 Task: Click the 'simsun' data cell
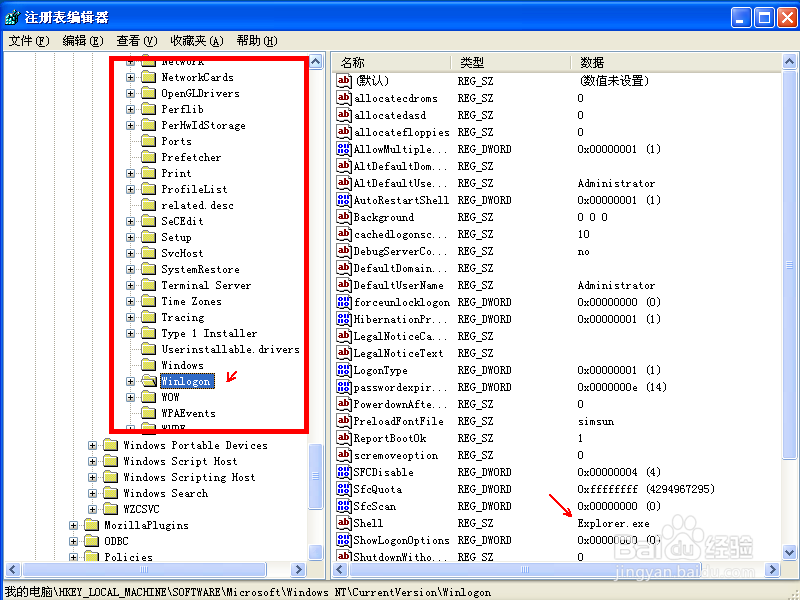pos(596,421)
